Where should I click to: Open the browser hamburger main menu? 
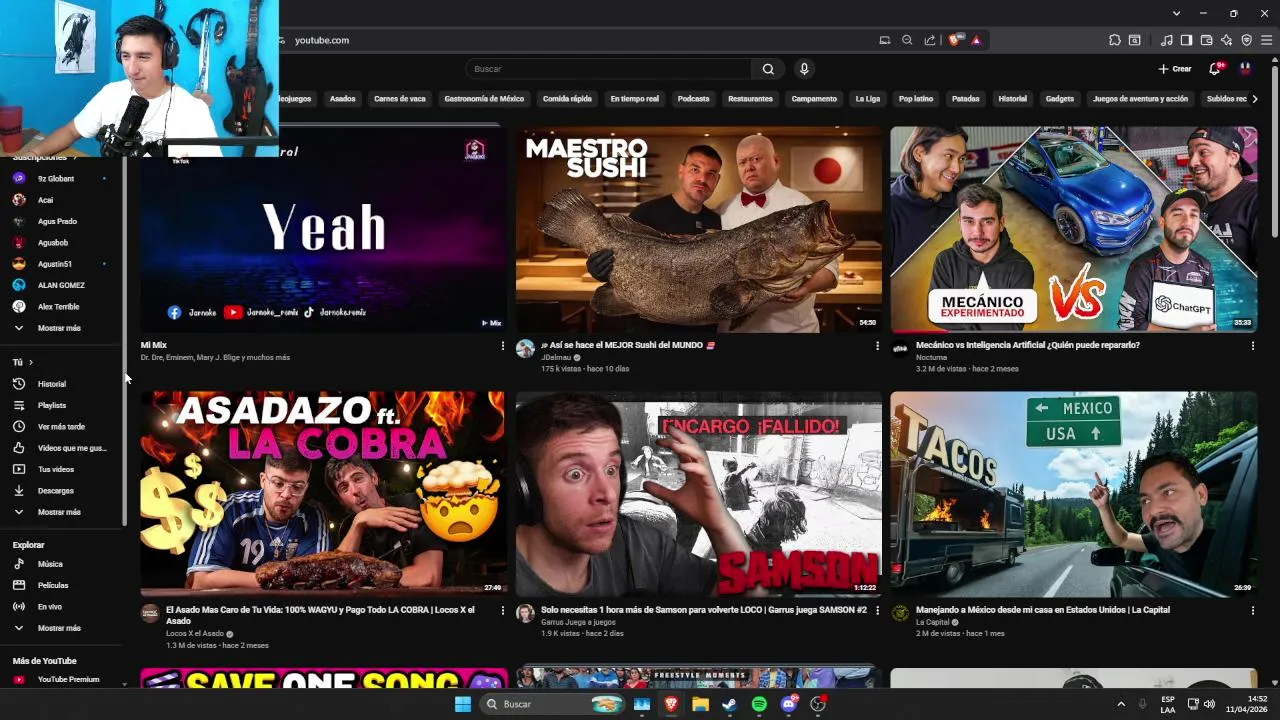click(1266, 40)
